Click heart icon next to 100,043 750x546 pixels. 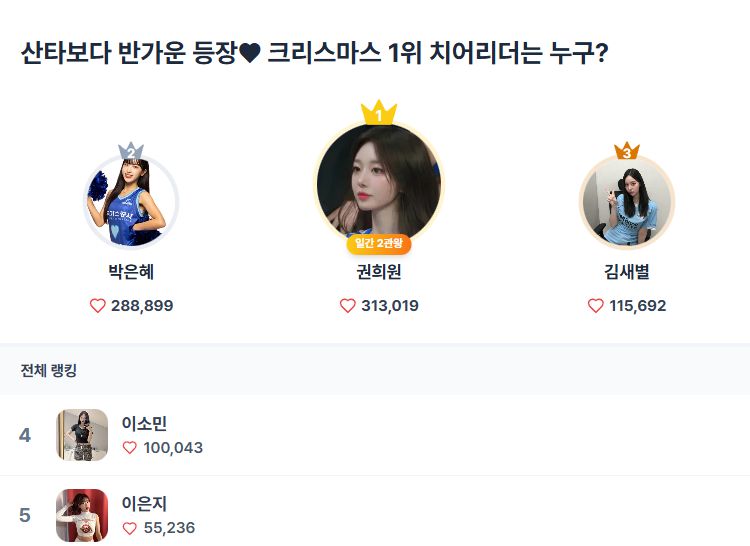(x=130, y=448)
